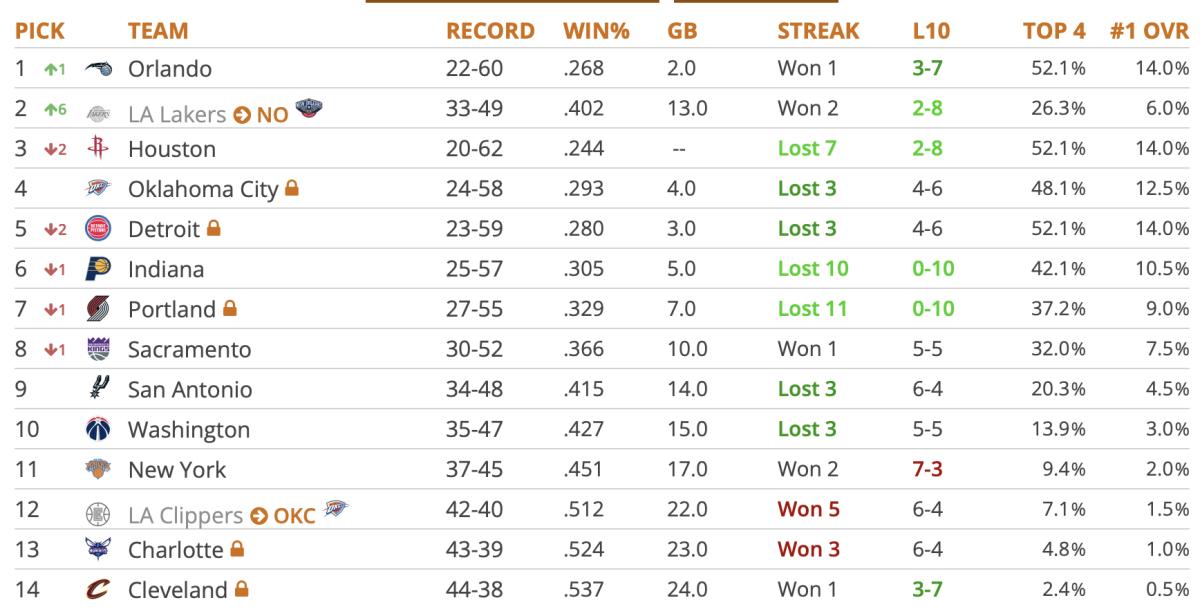This screenshot has width=1200, height=607.
Task: Sort by the TOP 4 column header
Action: (x=1054, y=31)
